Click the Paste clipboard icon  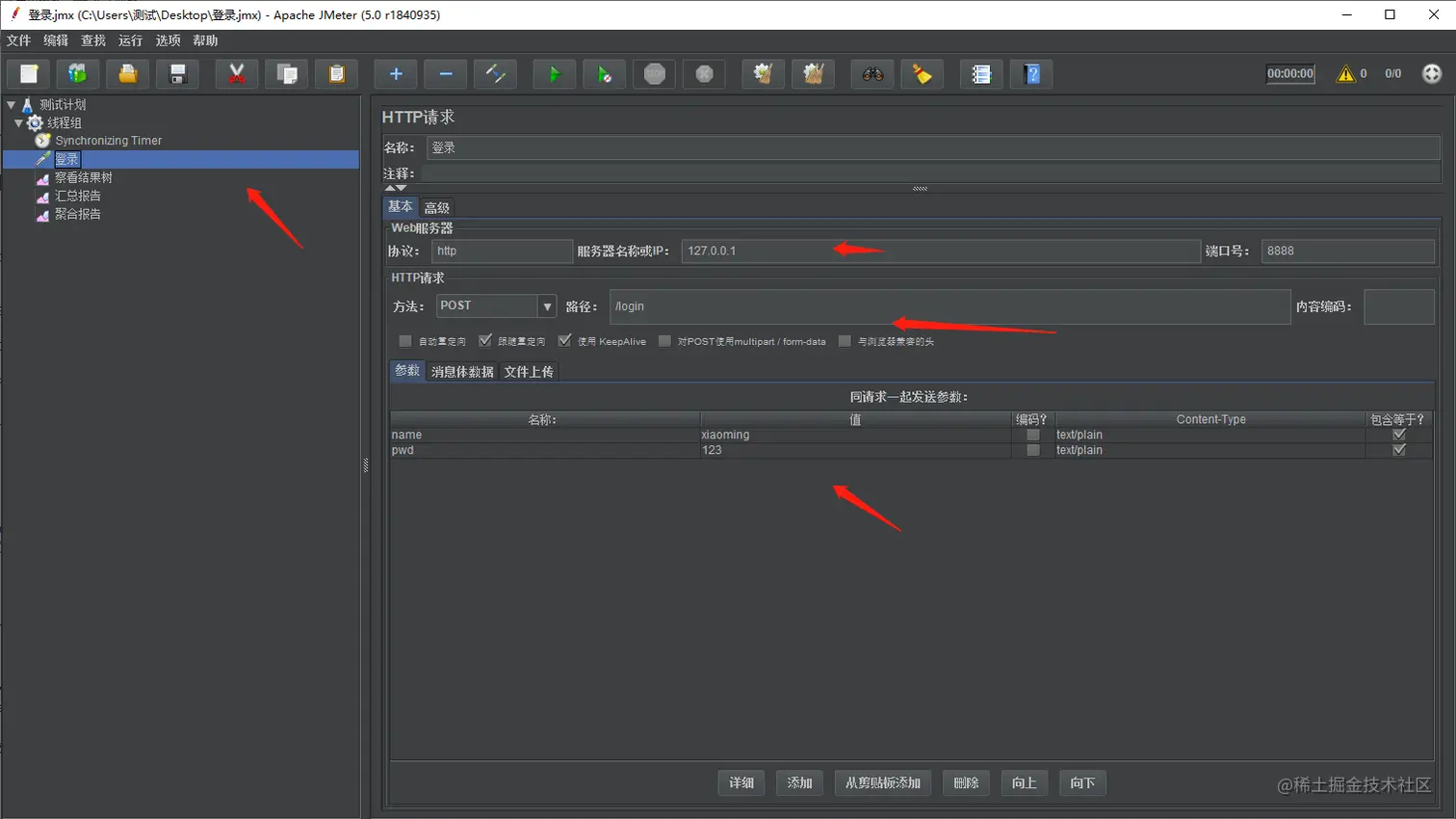(337, 74)
